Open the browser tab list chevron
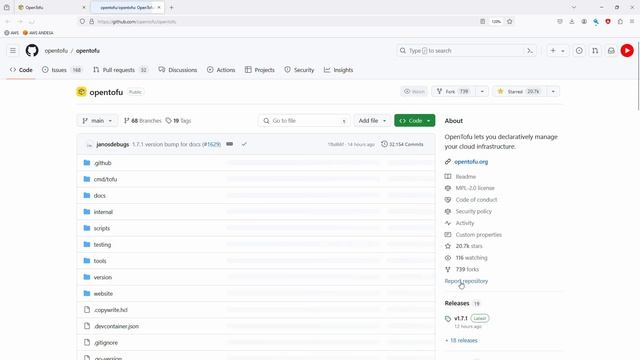 (573, 7)
